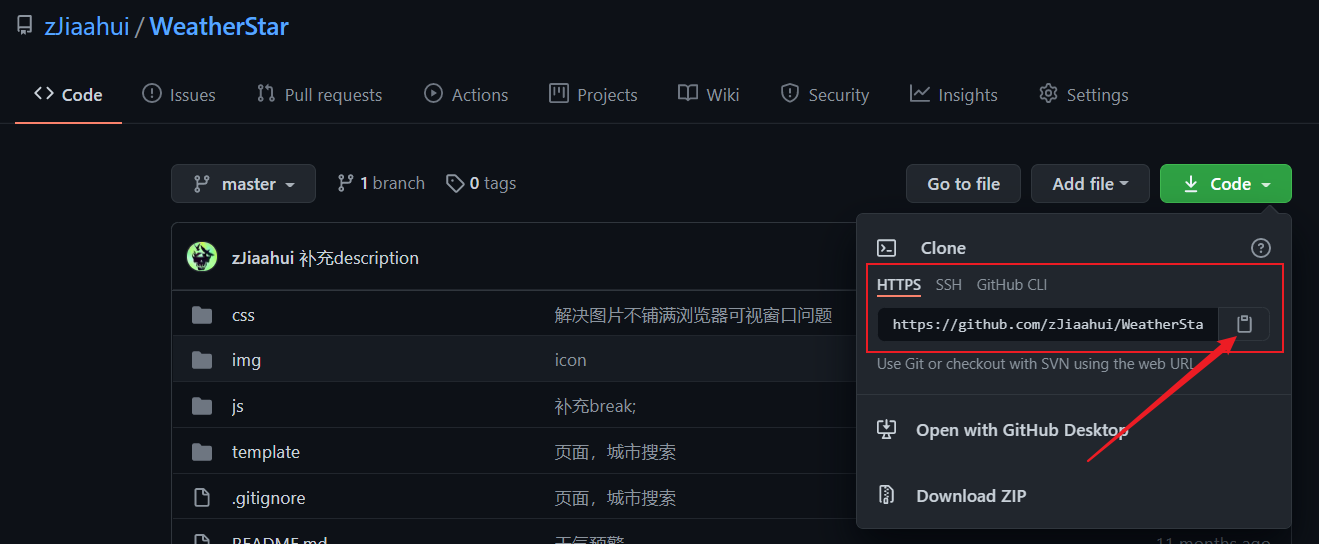Copy the clone URL with clipboard icon
The height and width of the screenshot is (544, 1319).
point(1244,324)
